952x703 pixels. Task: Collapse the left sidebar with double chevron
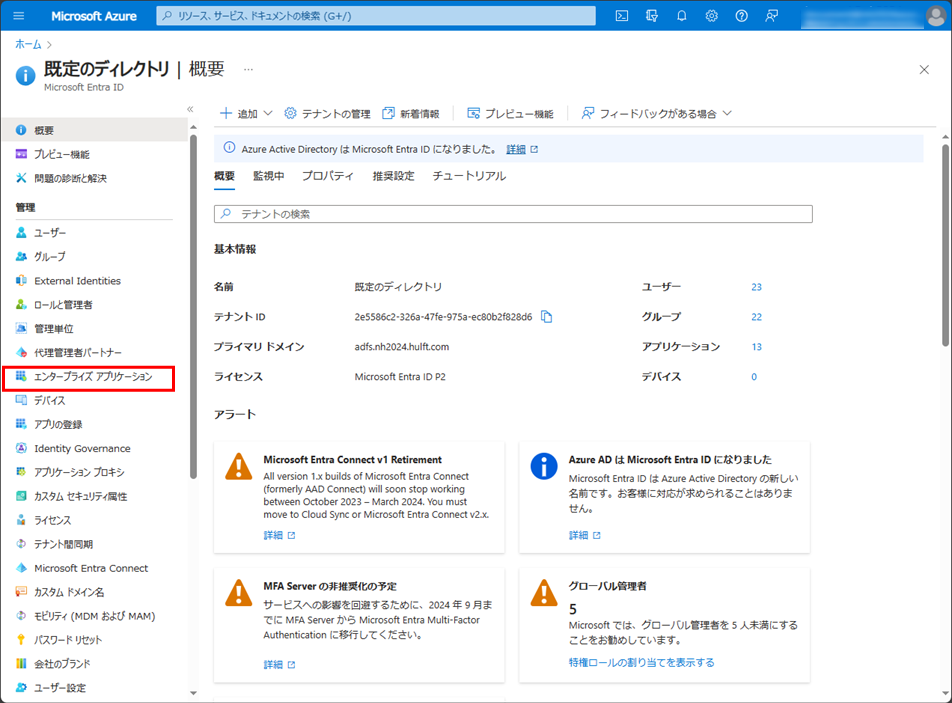click(x=190, y=109)
